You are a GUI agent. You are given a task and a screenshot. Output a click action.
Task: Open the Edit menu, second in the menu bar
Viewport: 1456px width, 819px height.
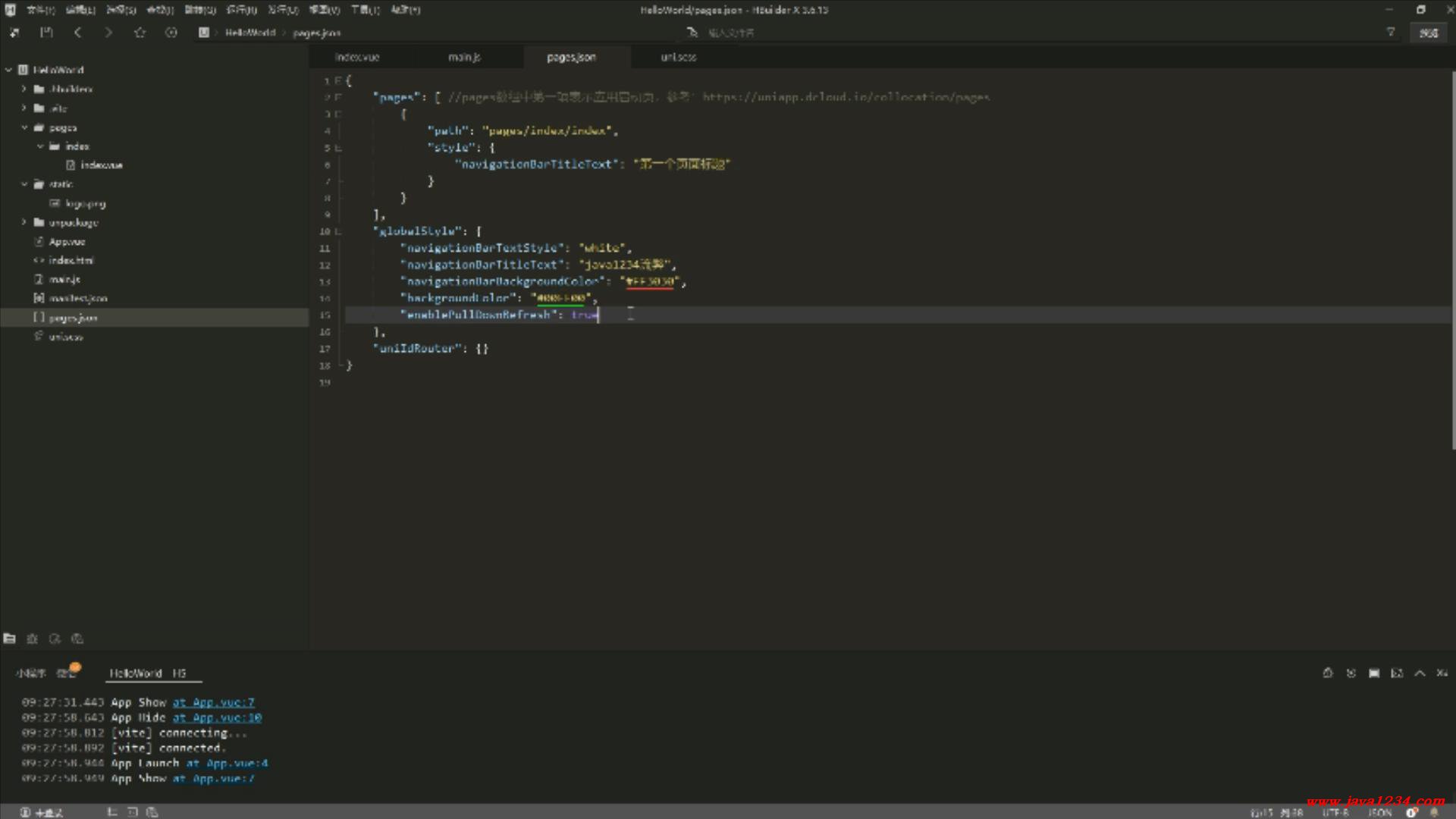pos(80,10)
